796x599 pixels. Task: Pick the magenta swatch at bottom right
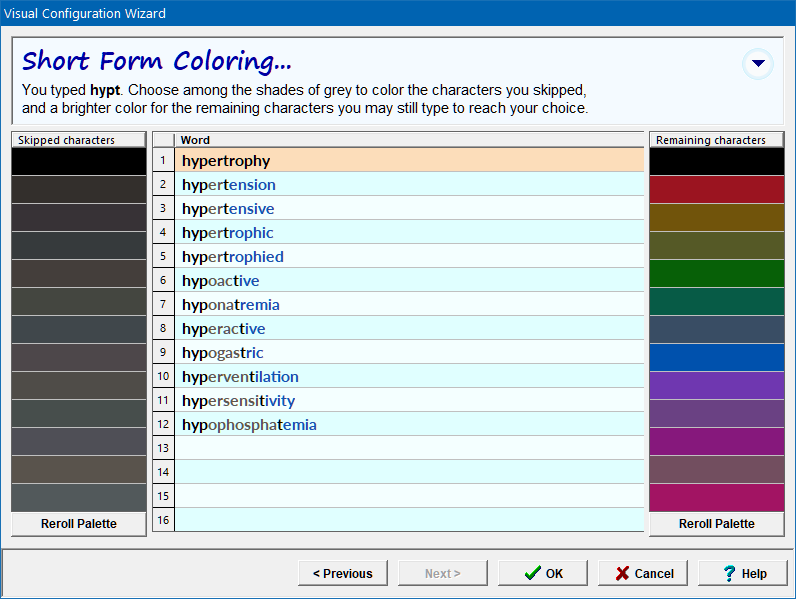pyautogui.click(x=717, y=497)
